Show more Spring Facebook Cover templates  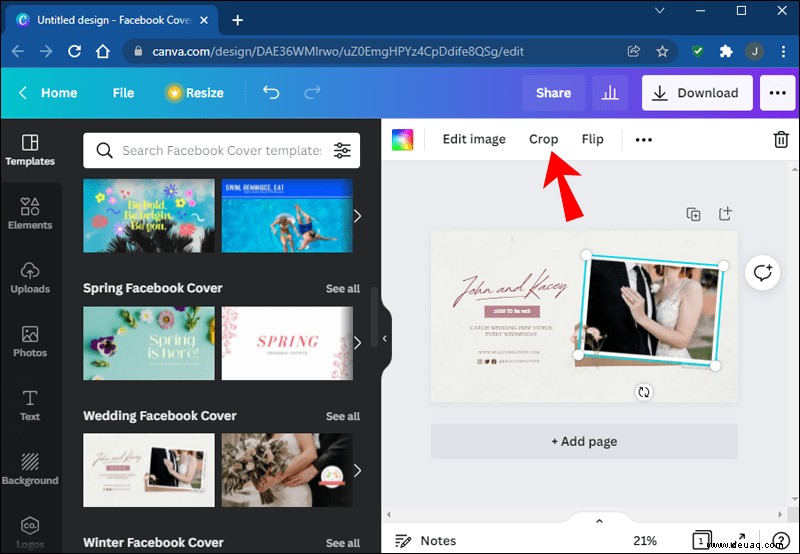(358, 343)
